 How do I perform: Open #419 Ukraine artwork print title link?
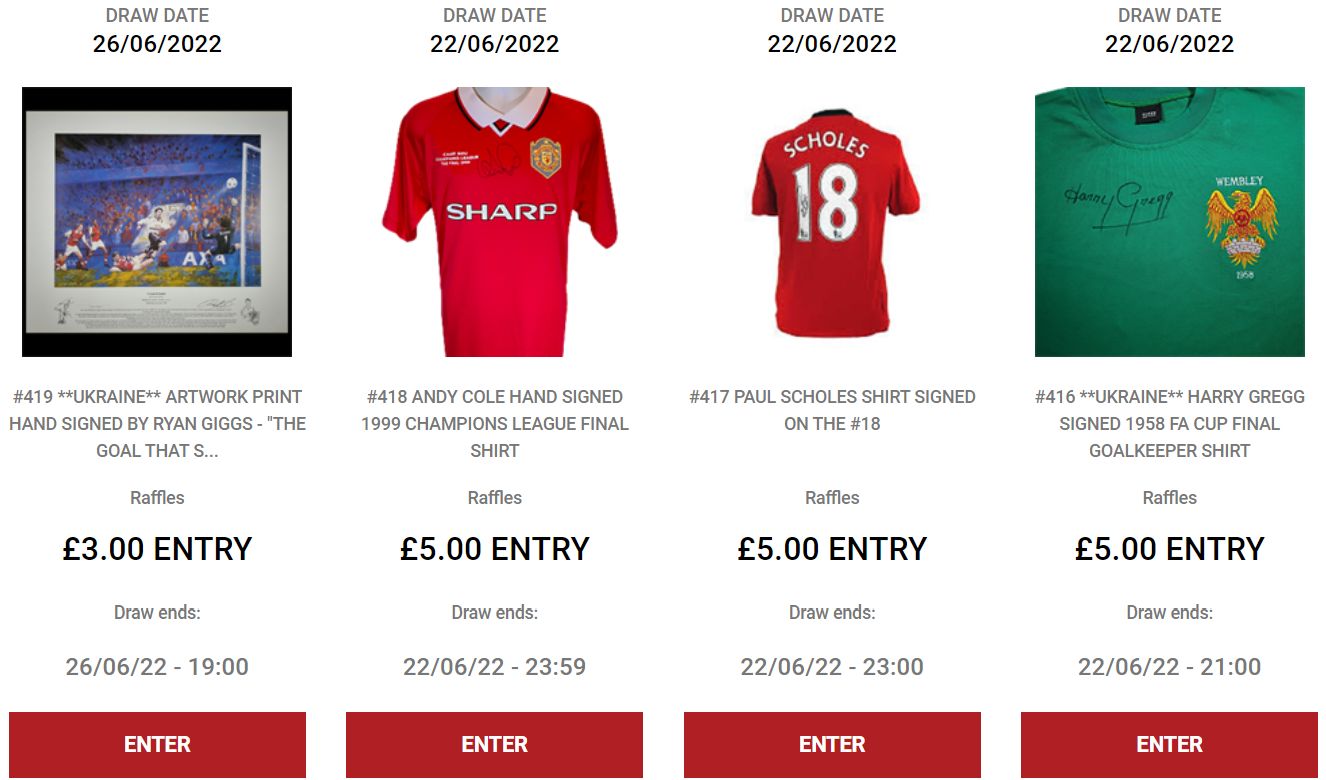(157, 424)
